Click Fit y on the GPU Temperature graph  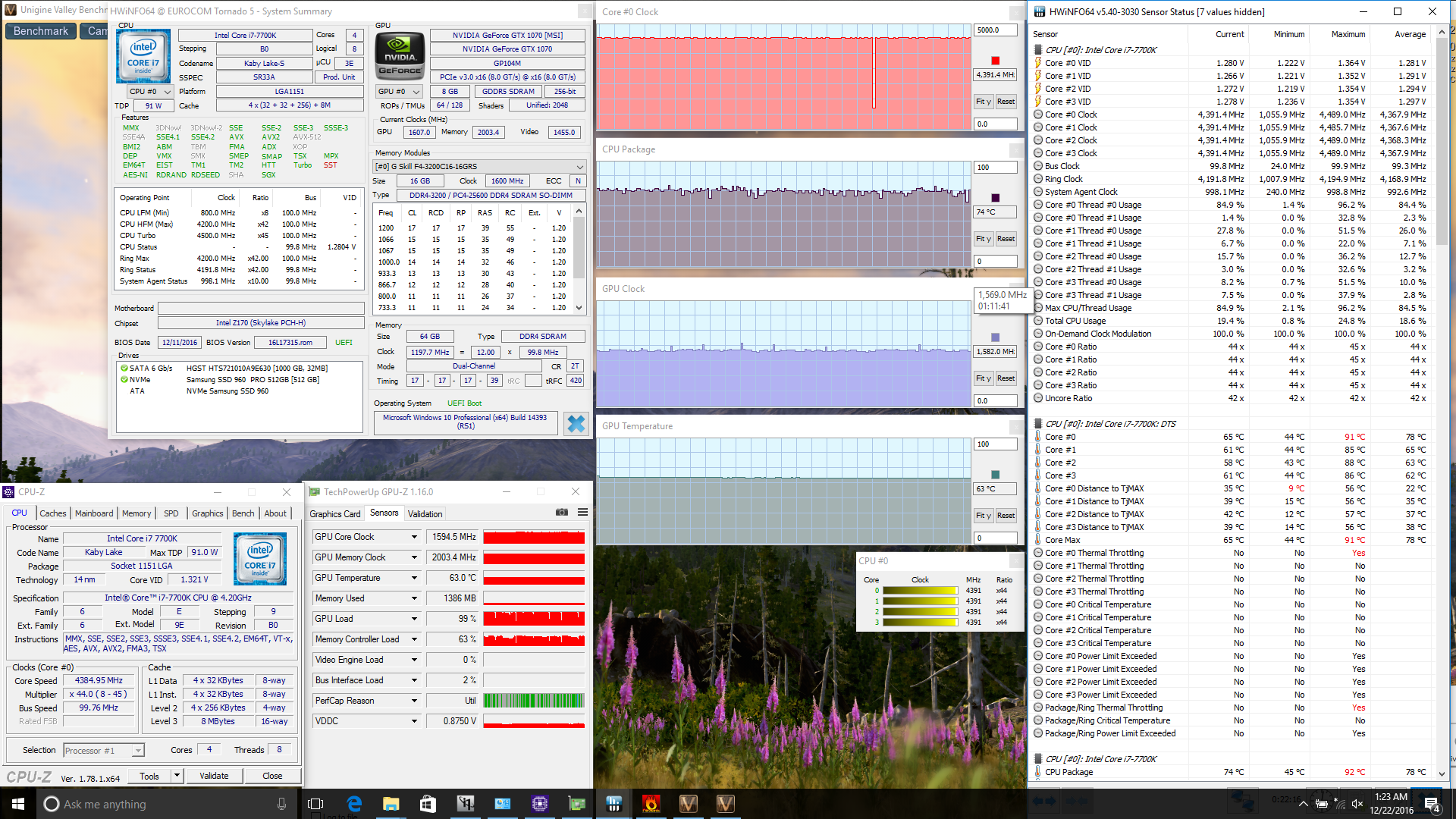tap(984, 516)
